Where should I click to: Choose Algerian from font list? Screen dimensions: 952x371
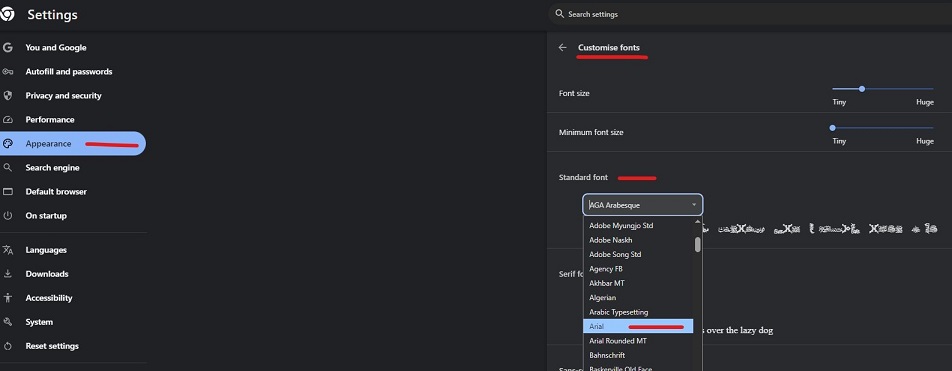639,298
